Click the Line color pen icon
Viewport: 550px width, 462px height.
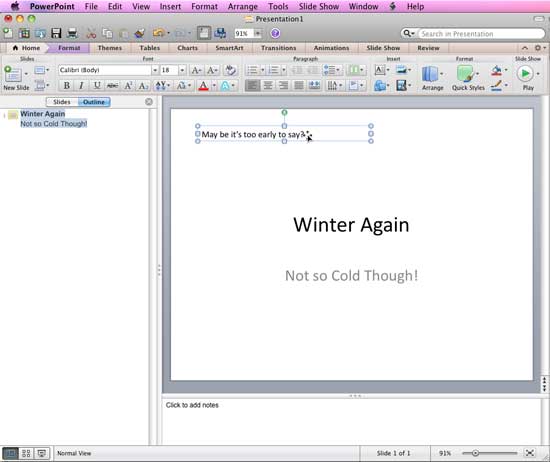click(x=496, y=85)
